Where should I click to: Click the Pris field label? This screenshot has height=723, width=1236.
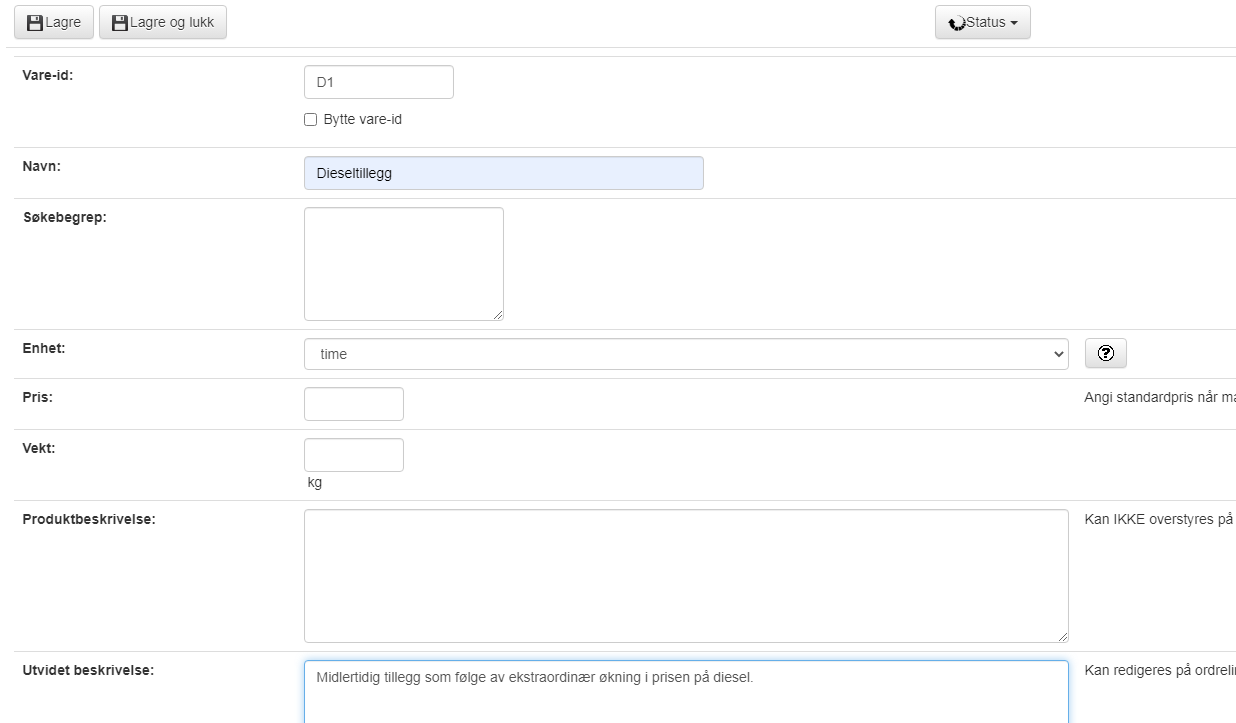[x=37, y=397]
